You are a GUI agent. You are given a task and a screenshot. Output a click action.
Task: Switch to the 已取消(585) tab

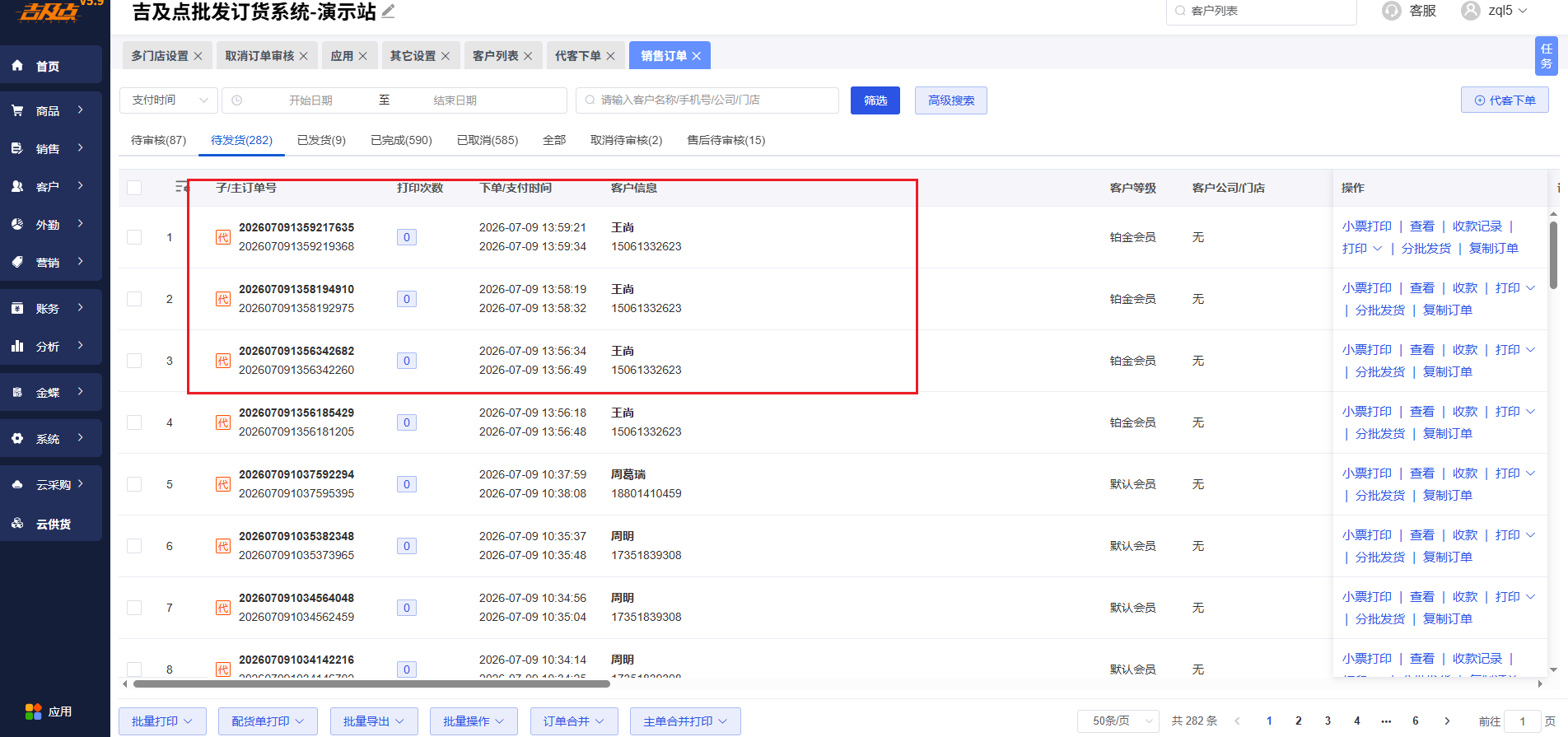tap(488, 140)
